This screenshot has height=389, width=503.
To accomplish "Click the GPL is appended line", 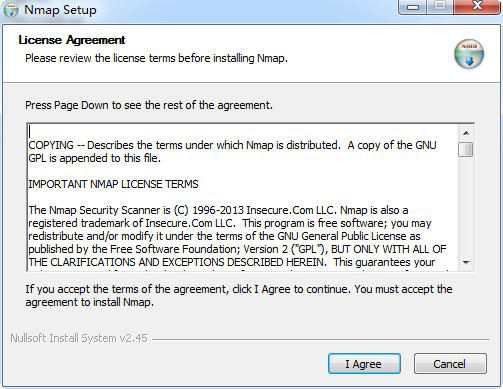I will (x=95, y=158).
